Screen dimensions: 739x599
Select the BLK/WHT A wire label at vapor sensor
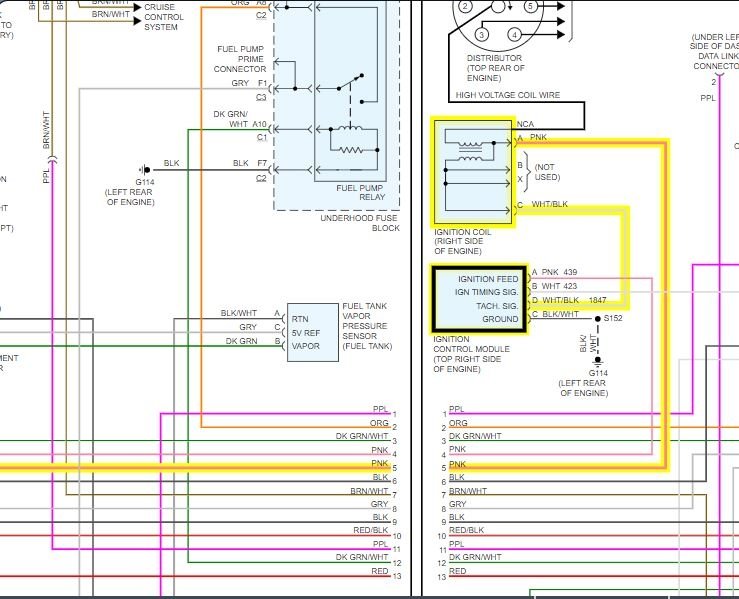tap(250, 313)
